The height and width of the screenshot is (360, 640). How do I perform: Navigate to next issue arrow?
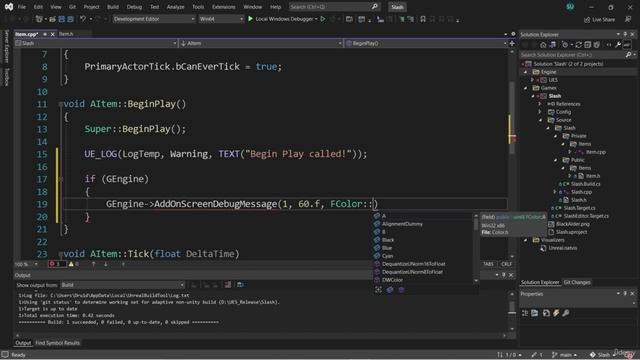tap(105, 264)
